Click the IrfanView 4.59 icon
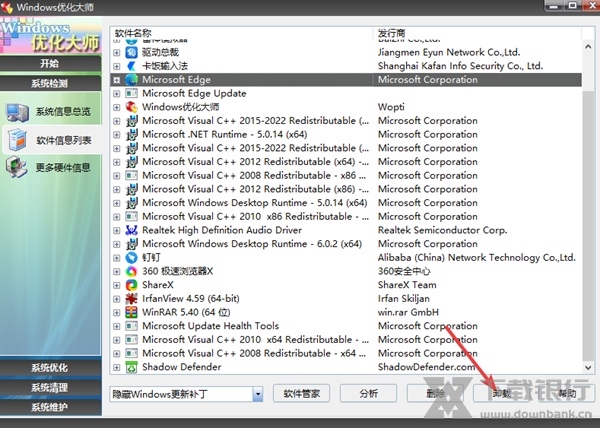Image resolution: width=600 pixels, height=428 pixels. tap(131, 298)
